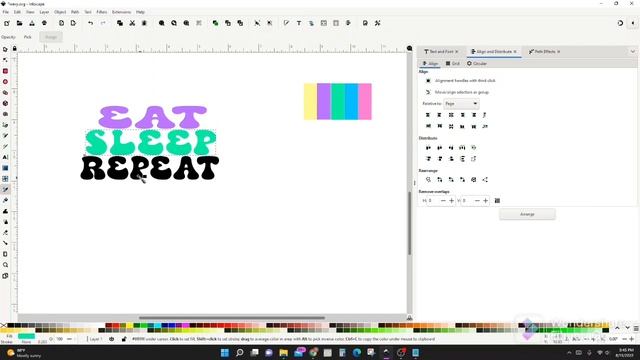Click the Text tool T icon in top toolbar
640x360 pixels.
299,23
